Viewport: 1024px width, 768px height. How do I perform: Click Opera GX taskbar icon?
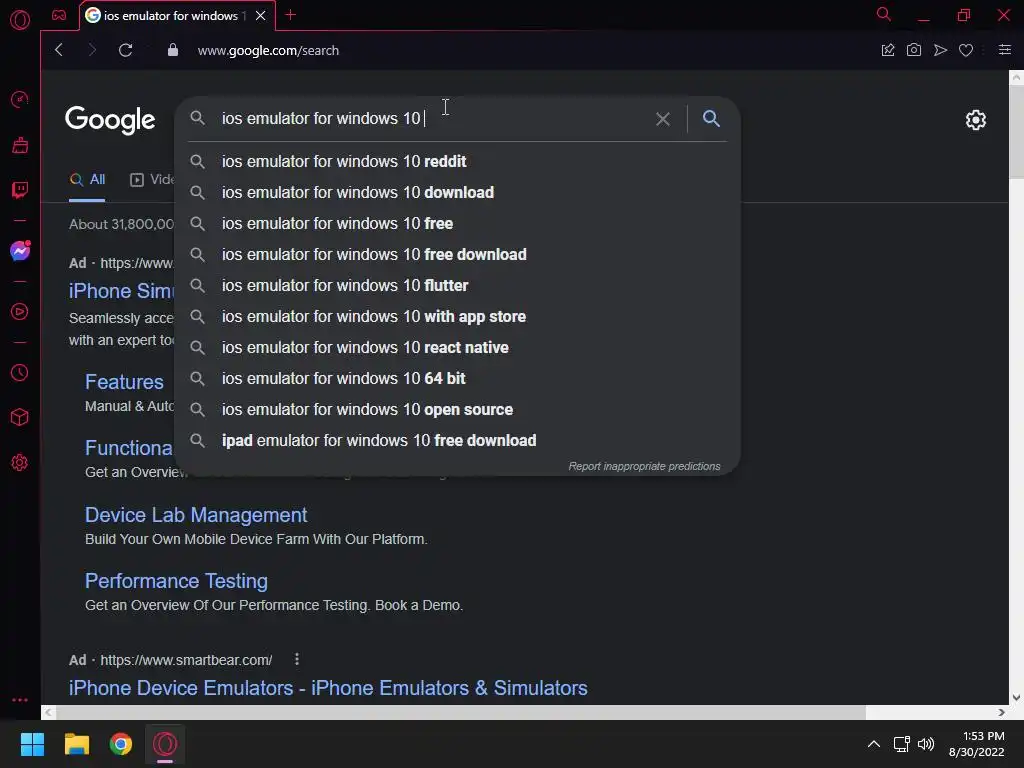165,744
